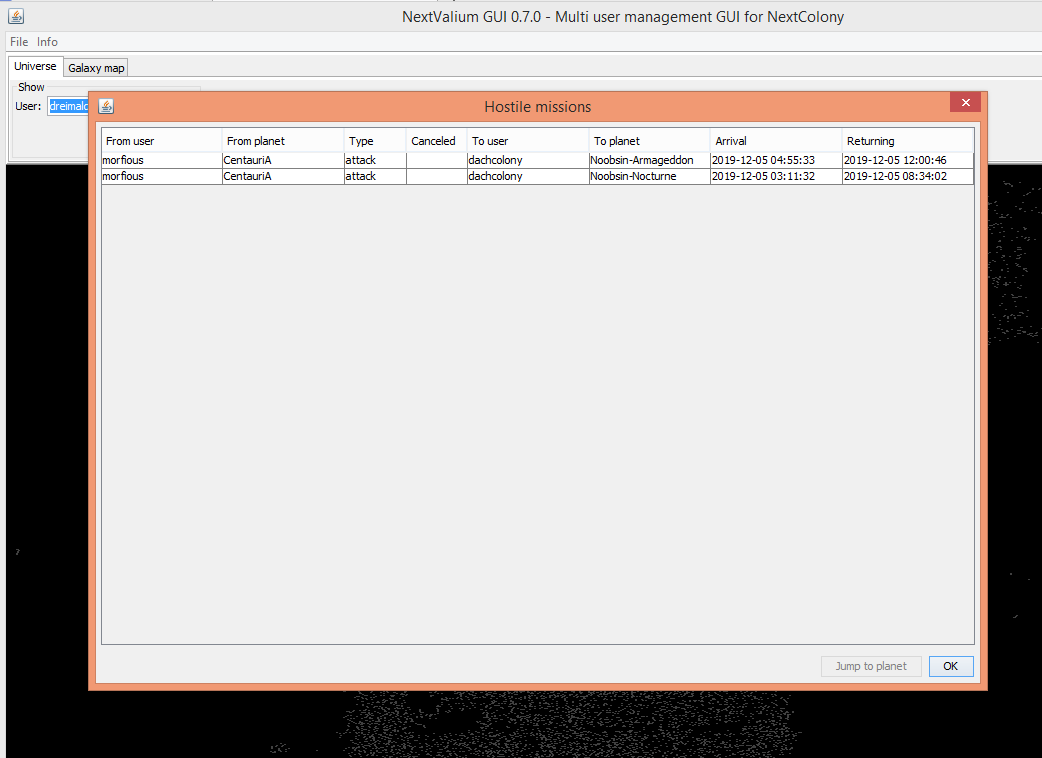Viewport: 1042px width, 758px height.
Task: Select returning time 2019-12-05 12:00:46
Action: point(908,160)
